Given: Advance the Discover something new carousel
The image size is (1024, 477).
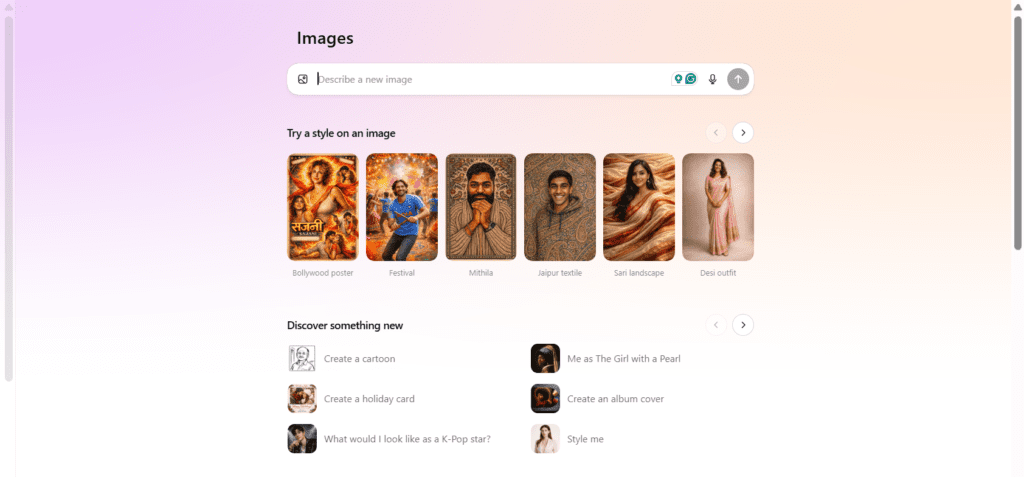Looking at the screenshot, I should click(x=743, y=325).
